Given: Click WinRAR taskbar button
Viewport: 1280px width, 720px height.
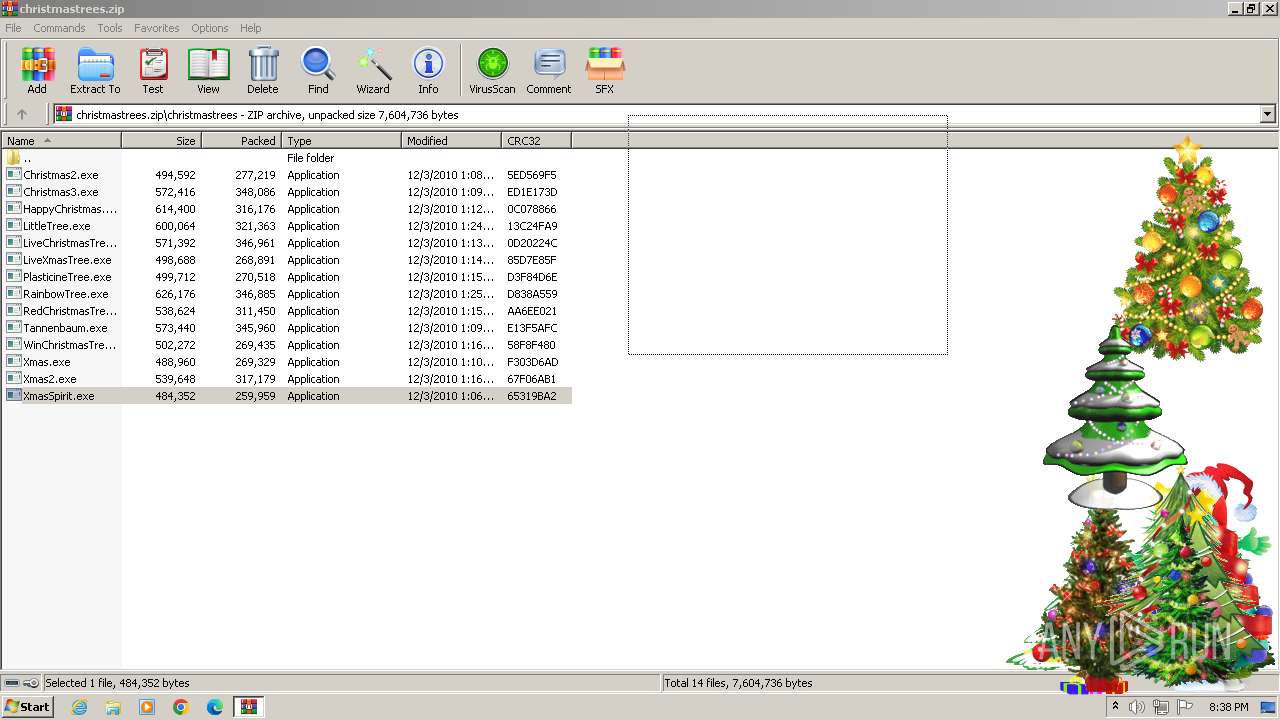Looking at the screenshot, I should (x=248, y=707).
